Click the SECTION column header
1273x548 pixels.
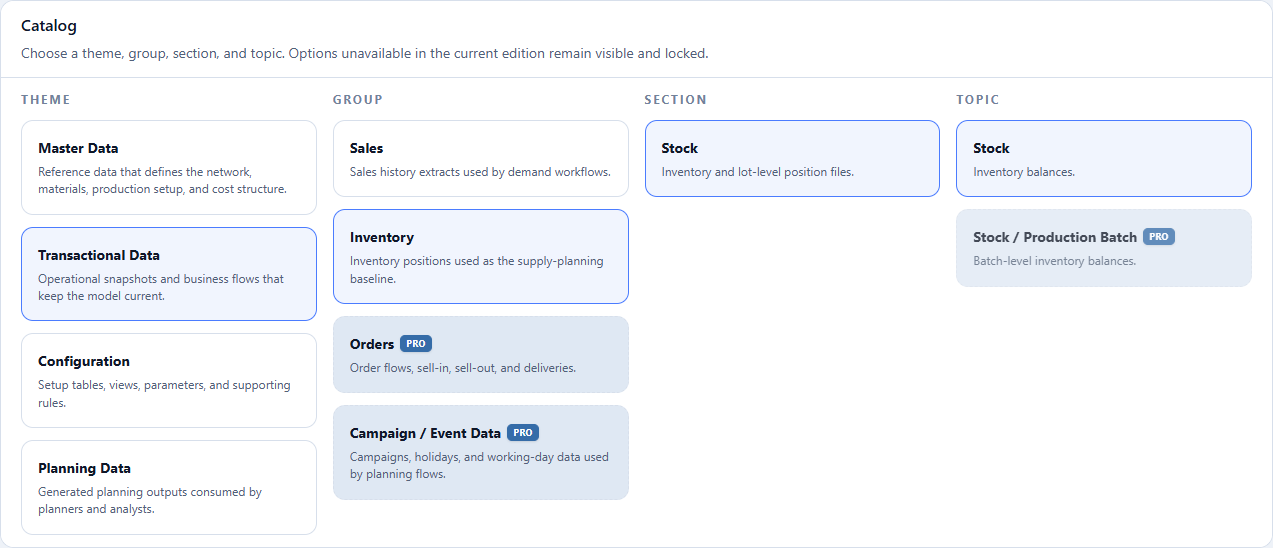tap(676, 100)
